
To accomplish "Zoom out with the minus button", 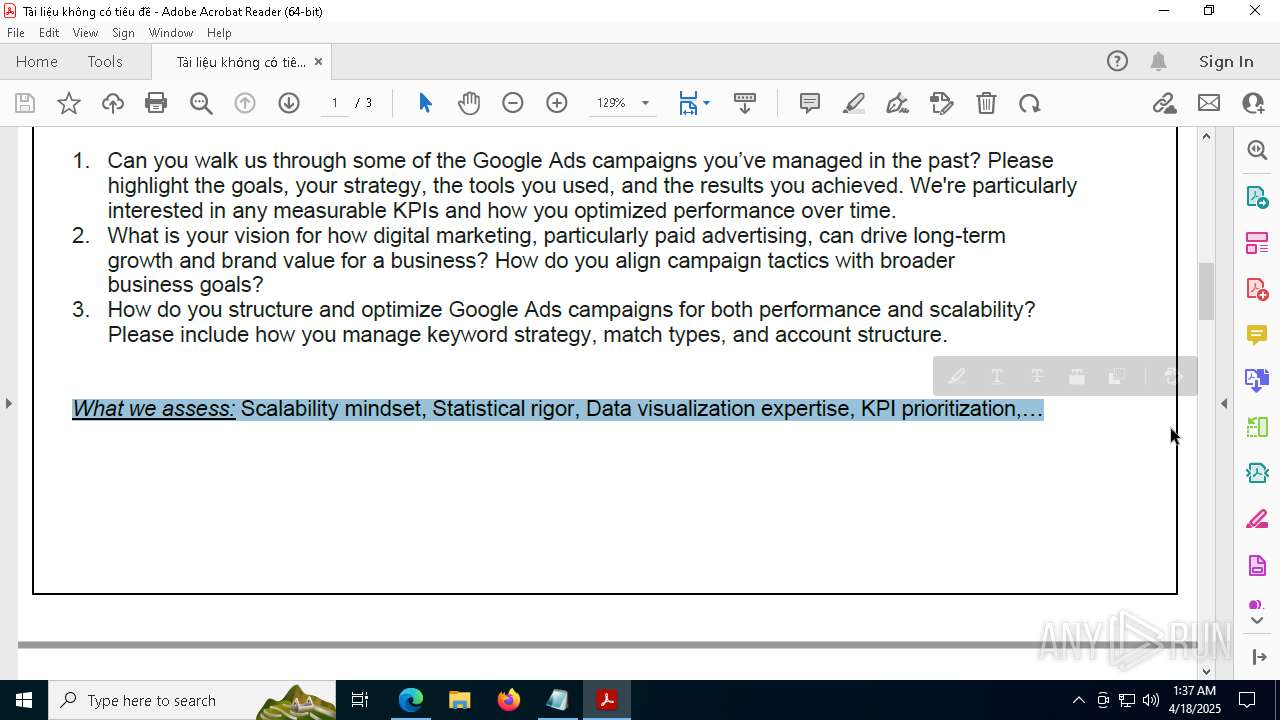I will click(513, 103).
